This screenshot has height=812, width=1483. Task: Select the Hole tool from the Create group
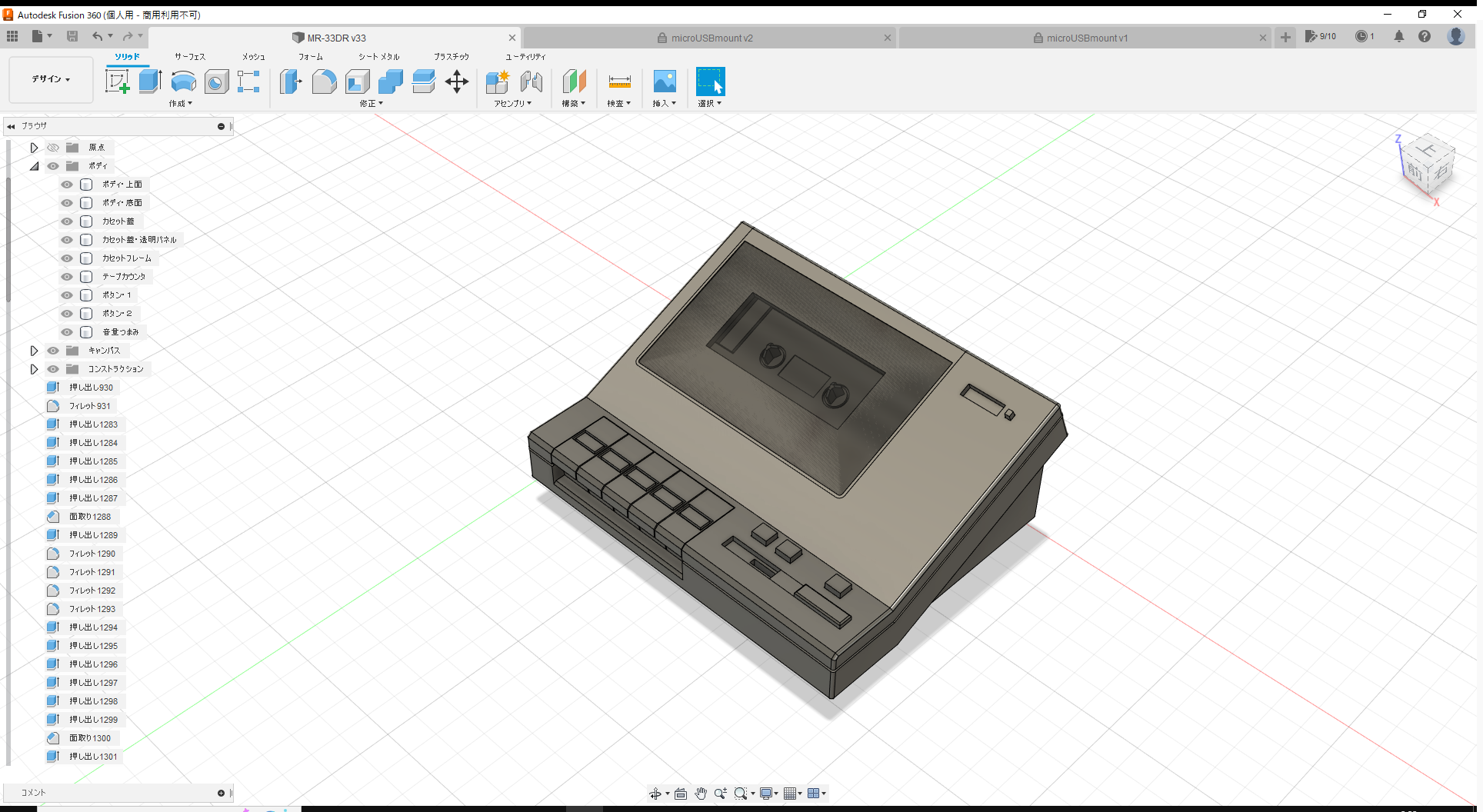point(216,81)
